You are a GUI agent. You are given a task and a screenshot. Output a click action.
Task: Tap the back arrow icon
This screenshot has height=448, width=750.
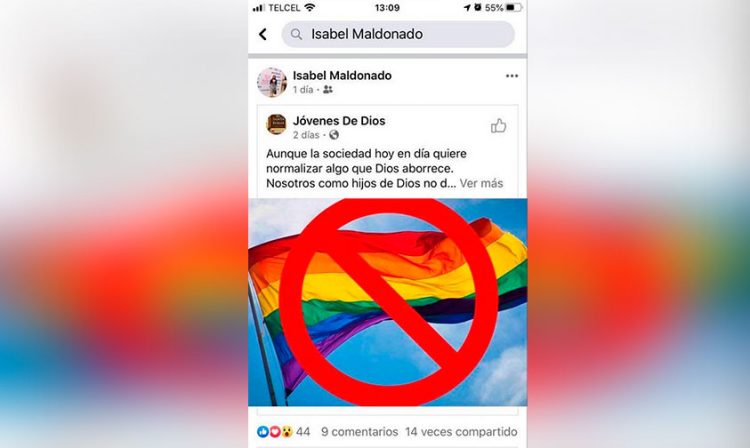click(x=263, y=34)
